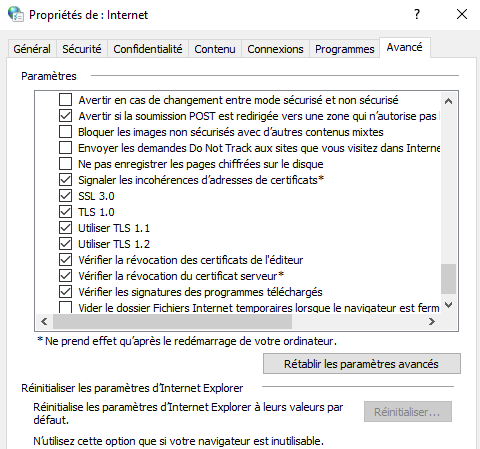Enable Bloquer les images non sécurisés option

65,132
